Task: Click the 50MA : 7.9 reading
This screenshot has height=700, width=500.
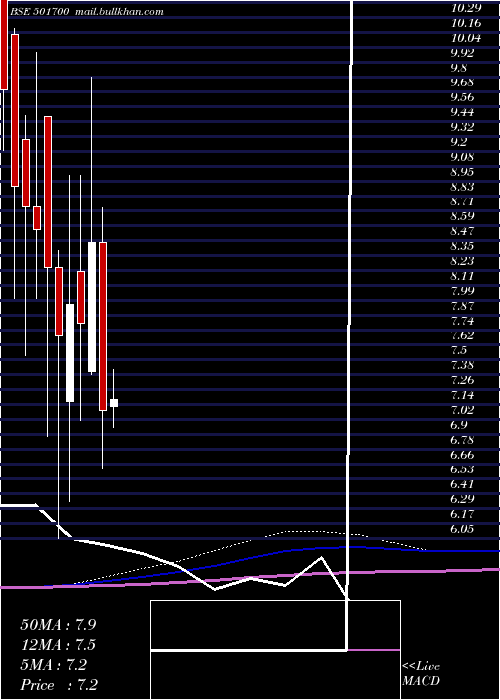Action: coord(58,625)
